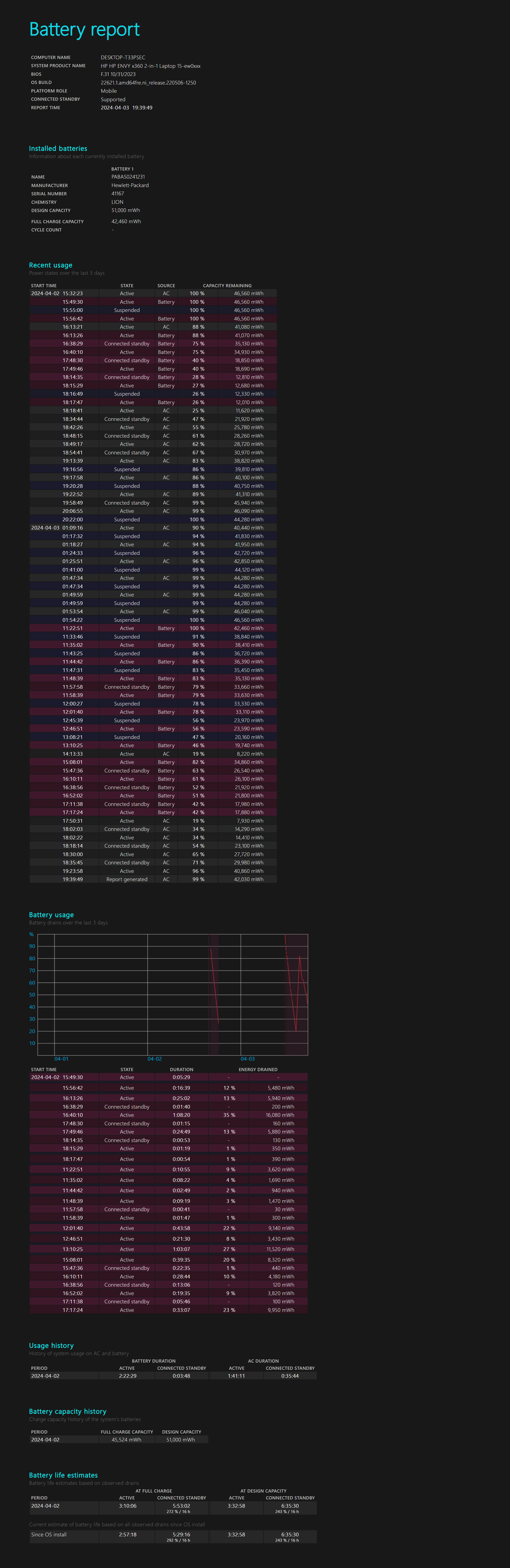This screenshot has height=1568, width=510.
Task: Select "Power states over the last 3 days" subtitle
Action: tap(67, 273)
